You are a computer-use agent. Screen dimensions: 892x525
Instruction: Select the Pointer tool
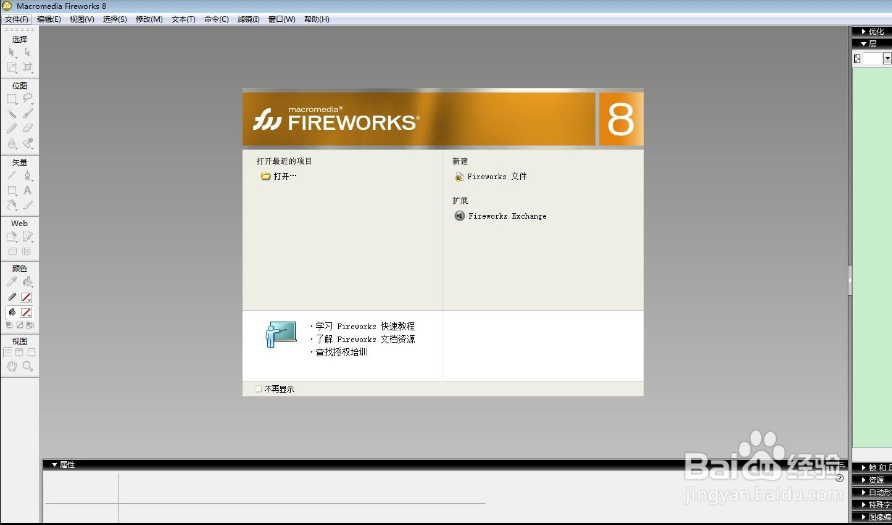pyautogui.click(x=12, y=52)
